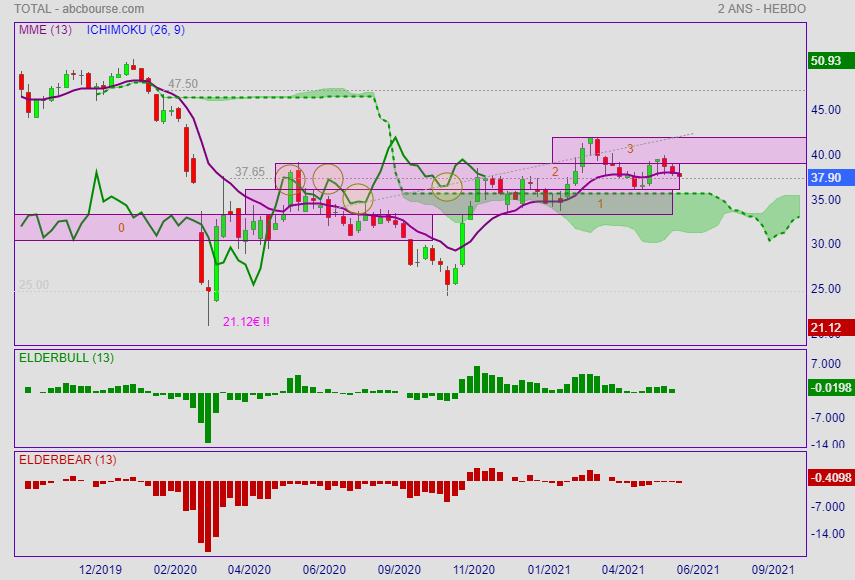The height and width of the screenshot is (580, 855).
Task: Select the 35.00 price axis label
Action: point(826,200)
